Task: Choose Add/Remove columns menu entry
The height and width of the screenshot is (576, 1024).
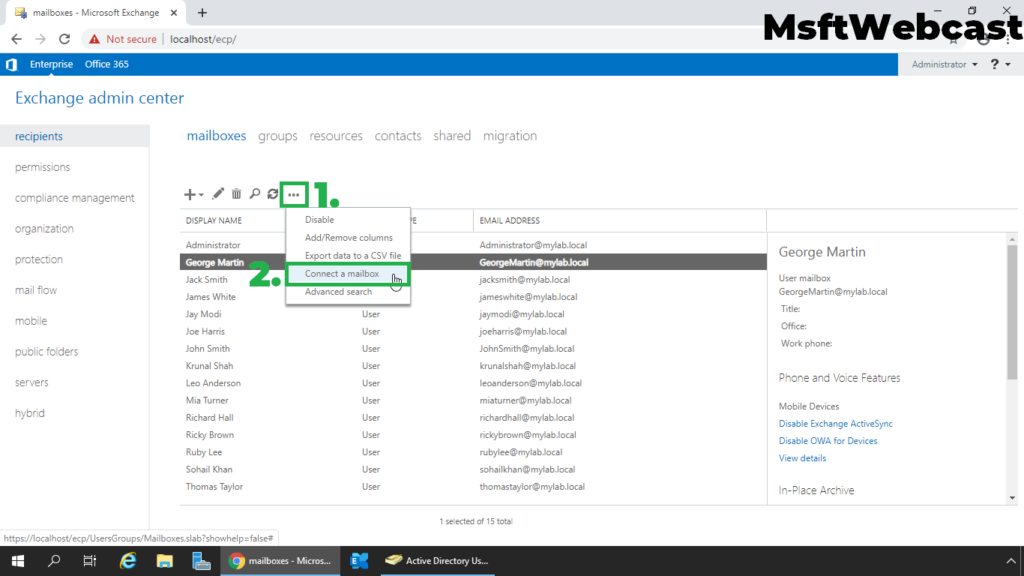Action: [x=348, y=238]
